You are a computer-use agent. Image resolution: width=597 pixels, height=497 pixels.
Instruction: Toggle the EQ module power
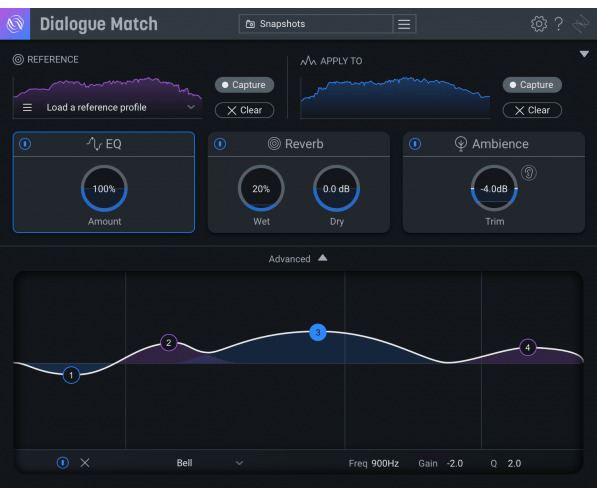pos(25,144)
